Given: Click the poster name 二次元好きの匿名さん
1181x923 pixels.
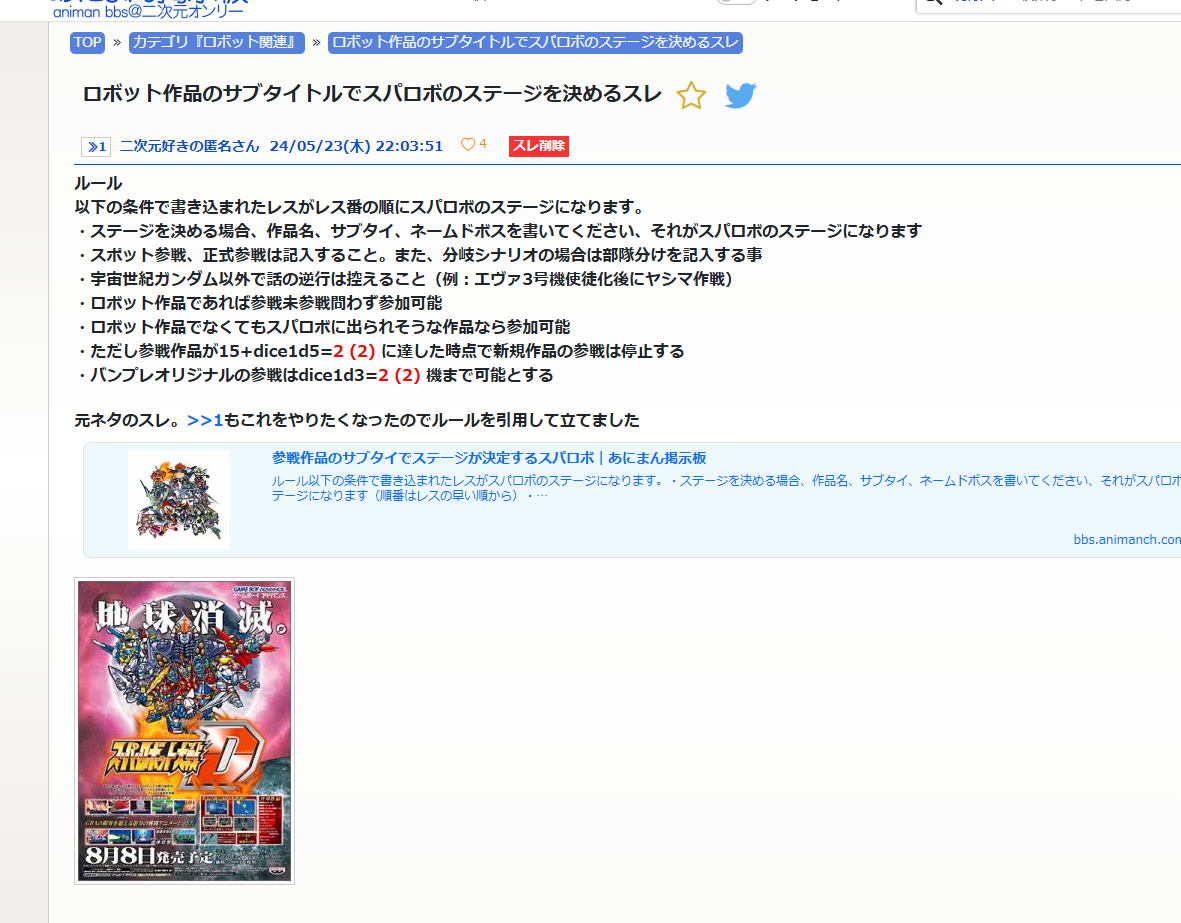Looking at the screenshot, I should pyautogui.click(x=189, y=146).
